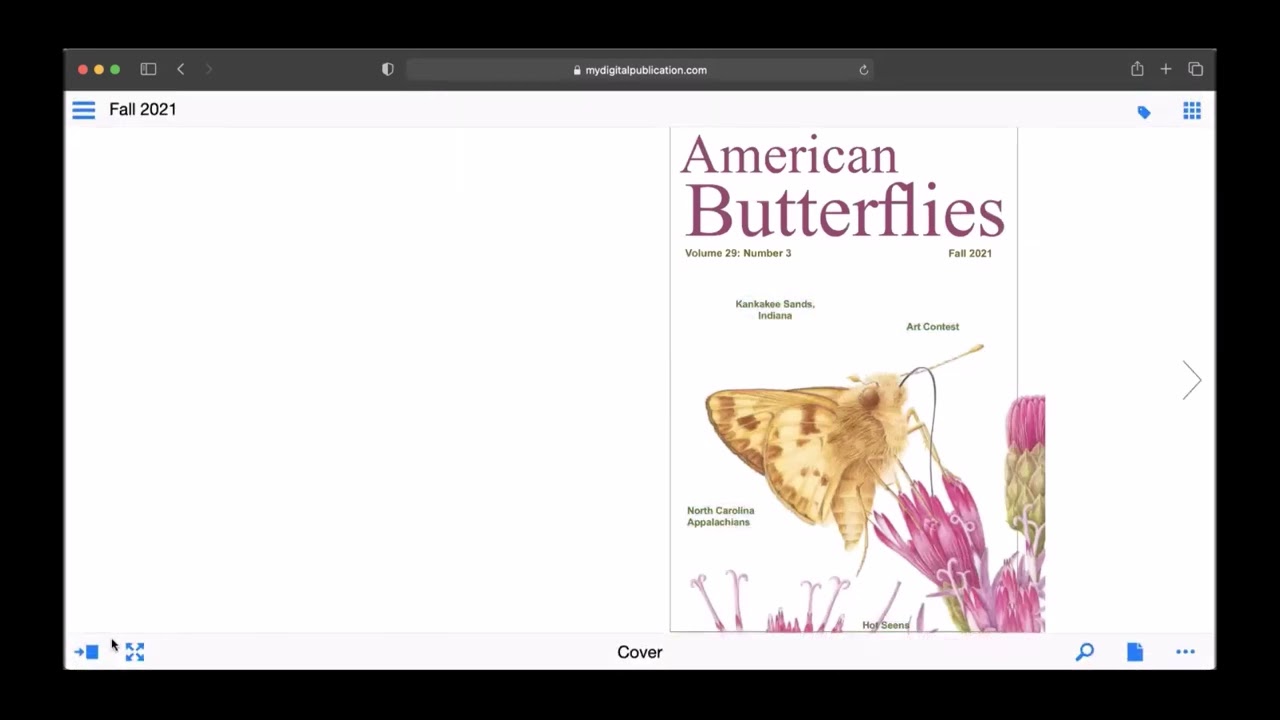Click "North Carolina Appalachians" on the cover
1280x720 pixels.
click(720, 516)
